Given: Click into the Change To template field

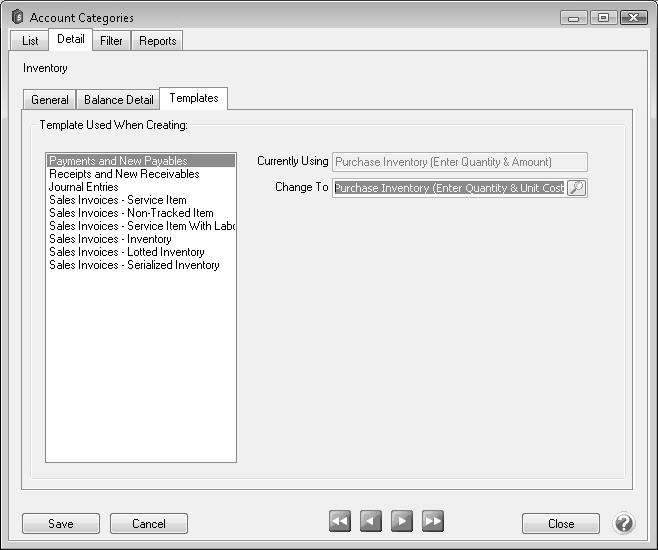Looking at the screenshot, I should pos(449,188).
